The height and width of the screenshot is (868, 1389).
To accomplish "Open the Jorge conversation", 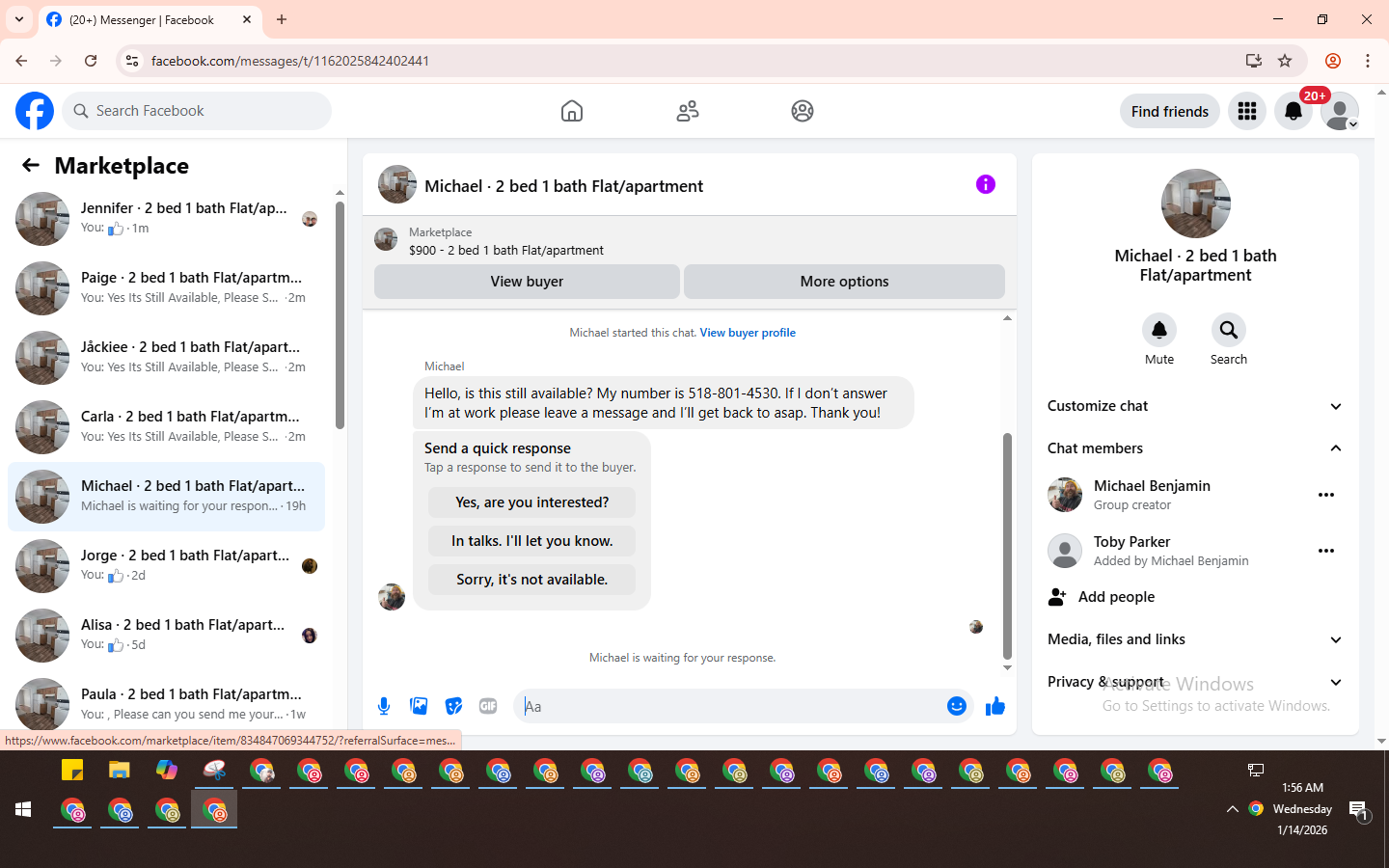I will 166,565.
